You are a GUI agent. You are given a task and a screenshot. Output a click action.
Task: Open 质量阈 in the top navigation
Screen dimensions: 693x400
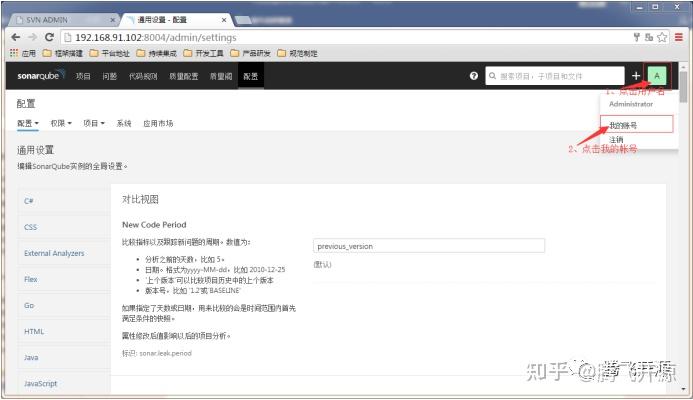[x=221, y=76]
